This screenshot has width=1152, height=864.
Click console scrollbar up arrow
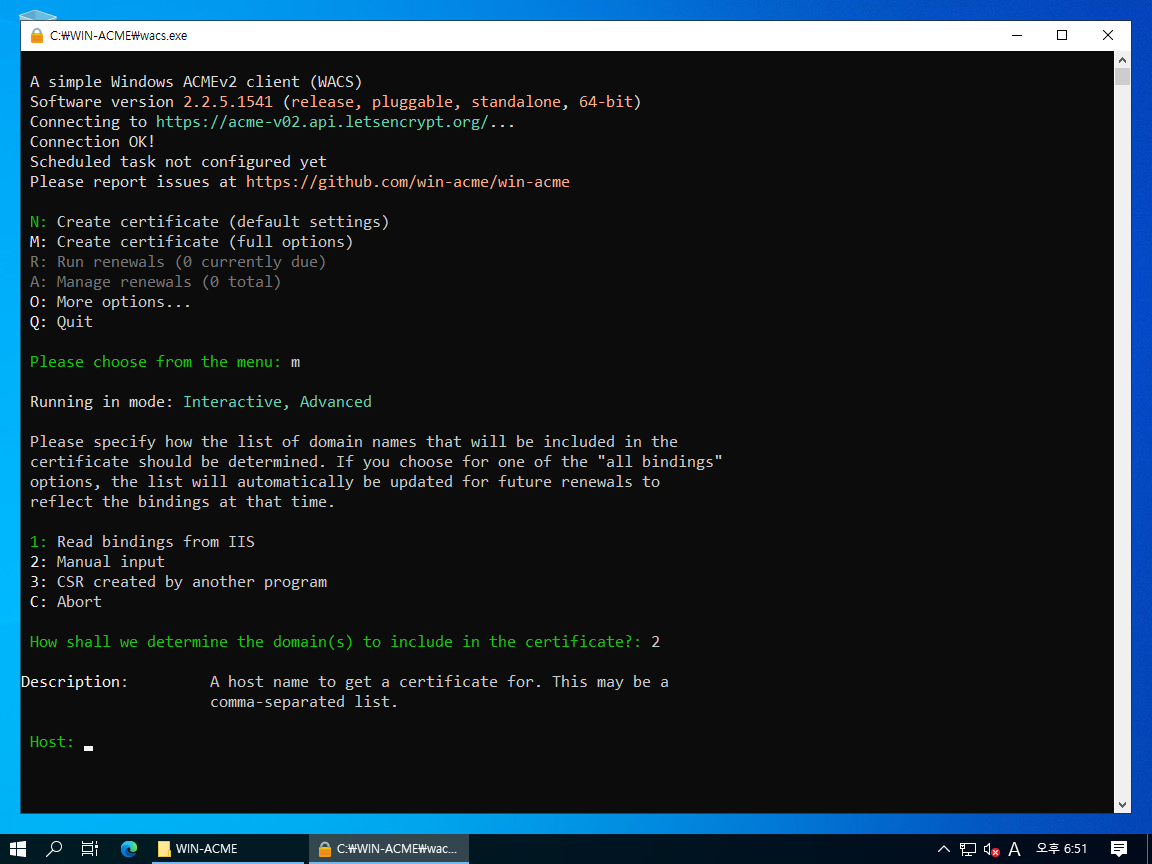(1122, 60)
